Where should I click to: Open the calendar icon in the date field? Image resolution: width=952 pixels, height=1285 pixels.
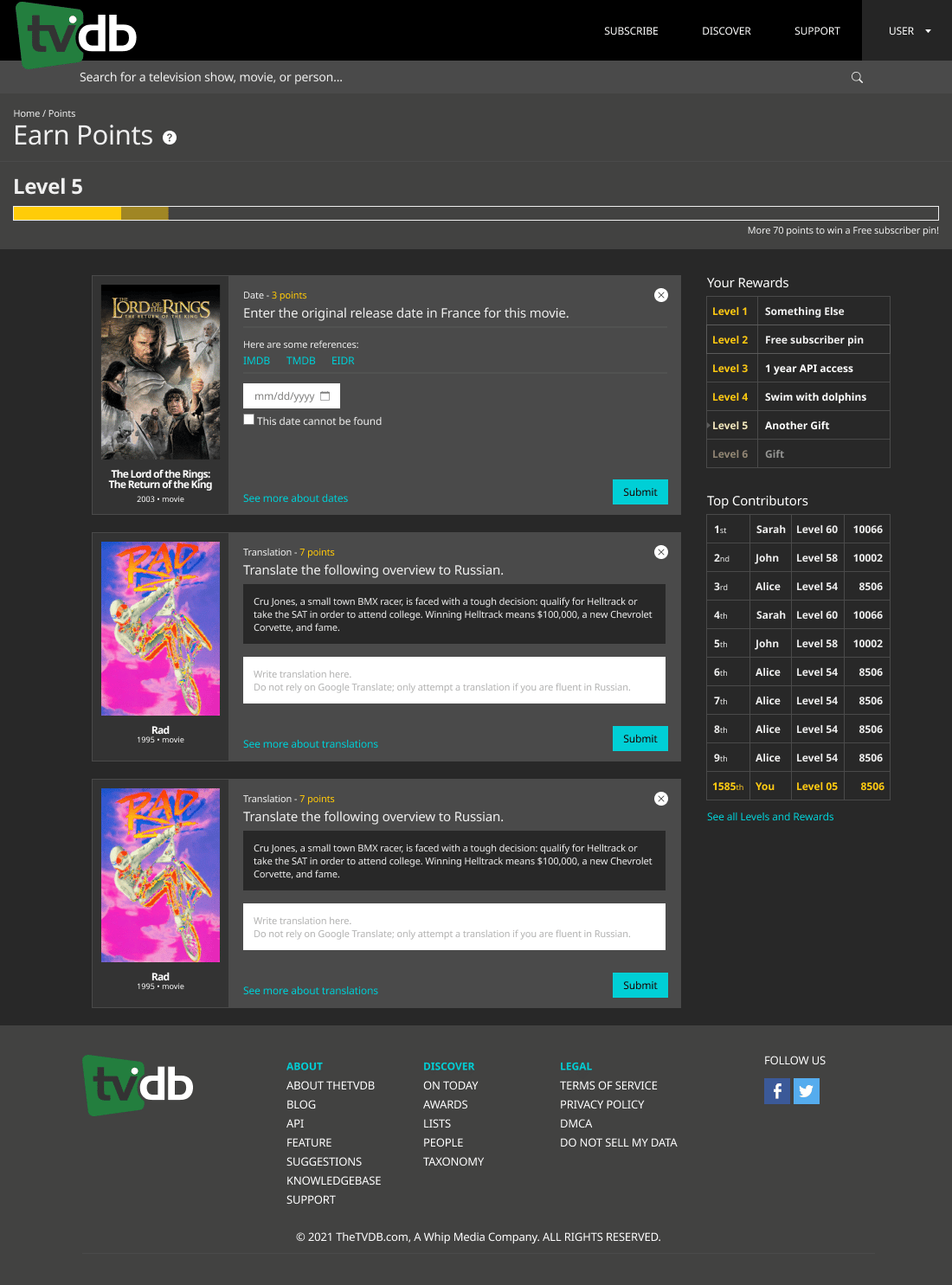[325, 395]
